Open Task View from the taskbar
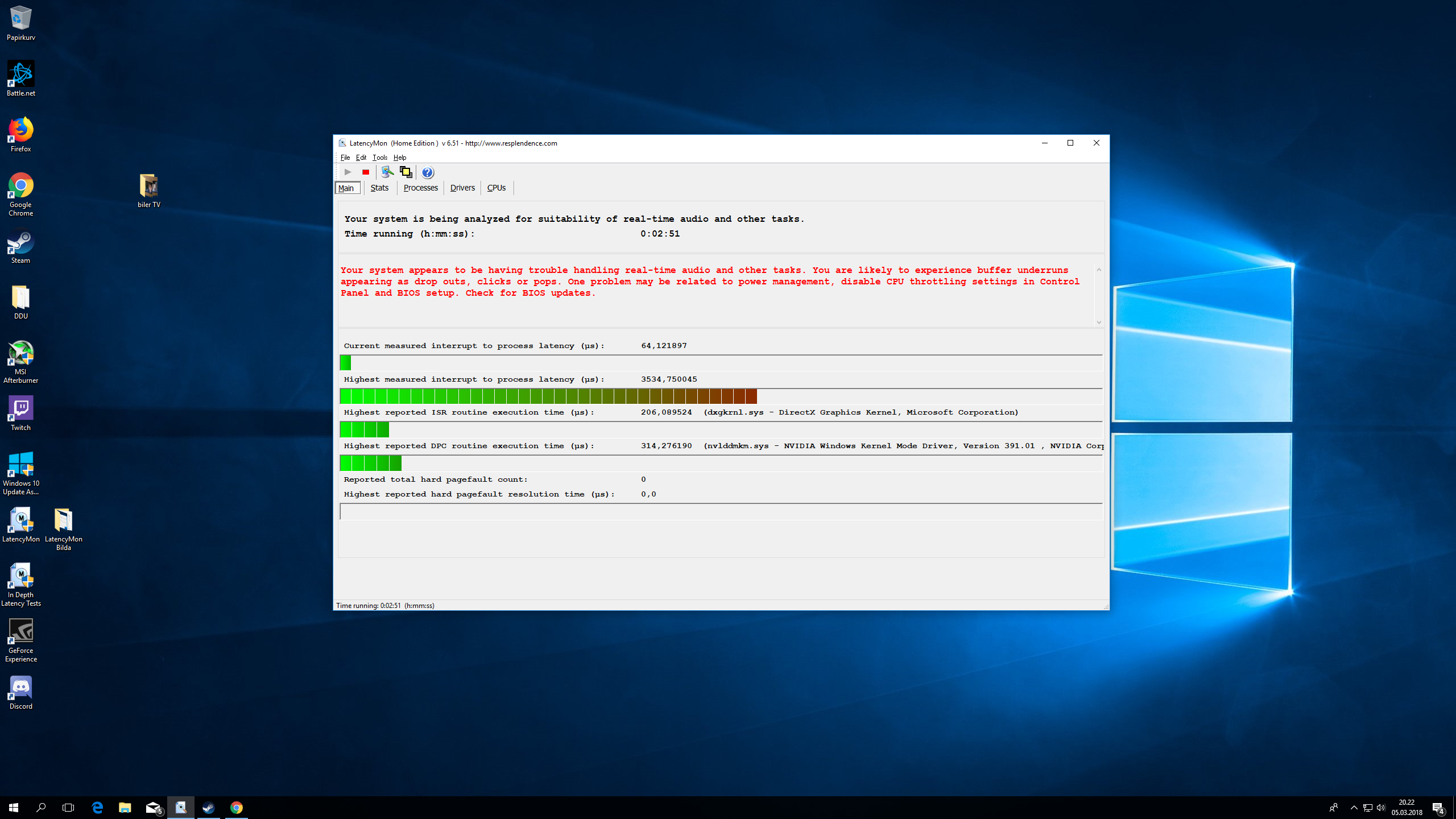The width and height of the screenshot is (1456, 819). click(68, 808)
